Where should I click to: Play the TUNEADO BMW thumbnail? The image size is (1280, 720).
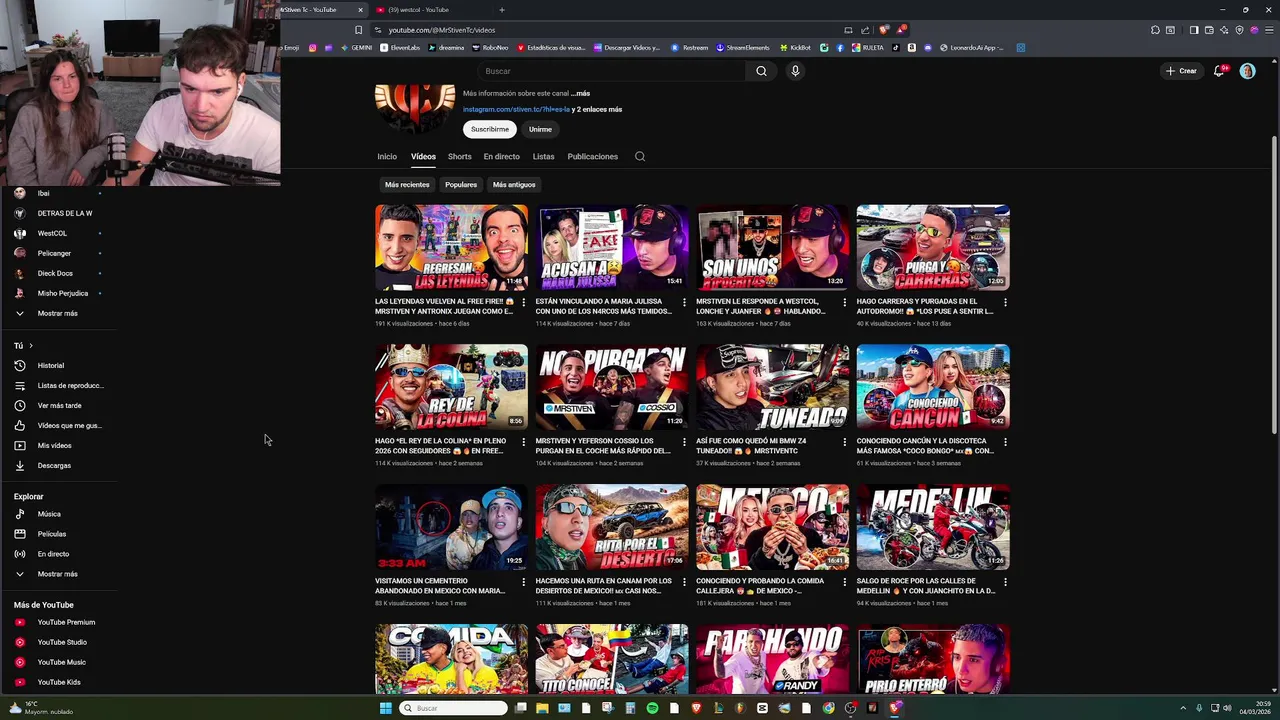[x=772, y=387]
